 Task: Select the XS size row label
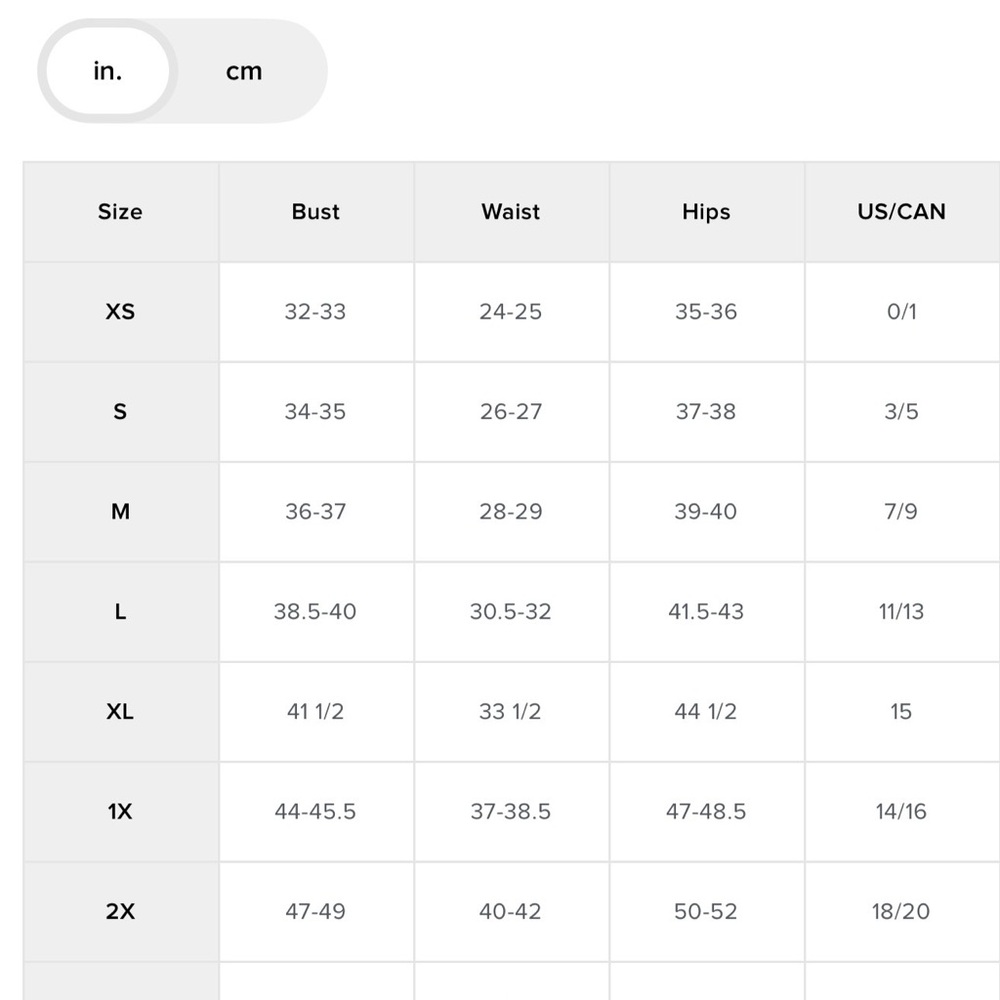pyautogui.click(x=120, y=312)
